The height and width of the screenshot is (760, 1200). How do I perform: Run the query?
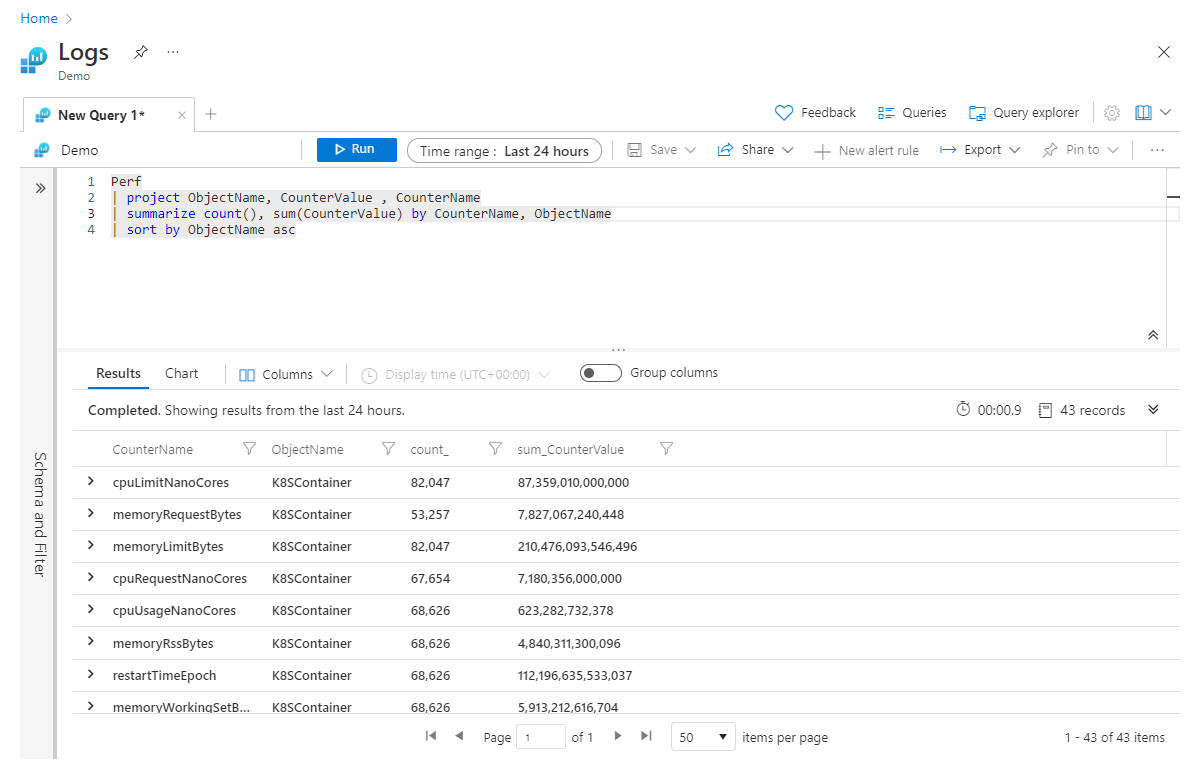point(356,150)
